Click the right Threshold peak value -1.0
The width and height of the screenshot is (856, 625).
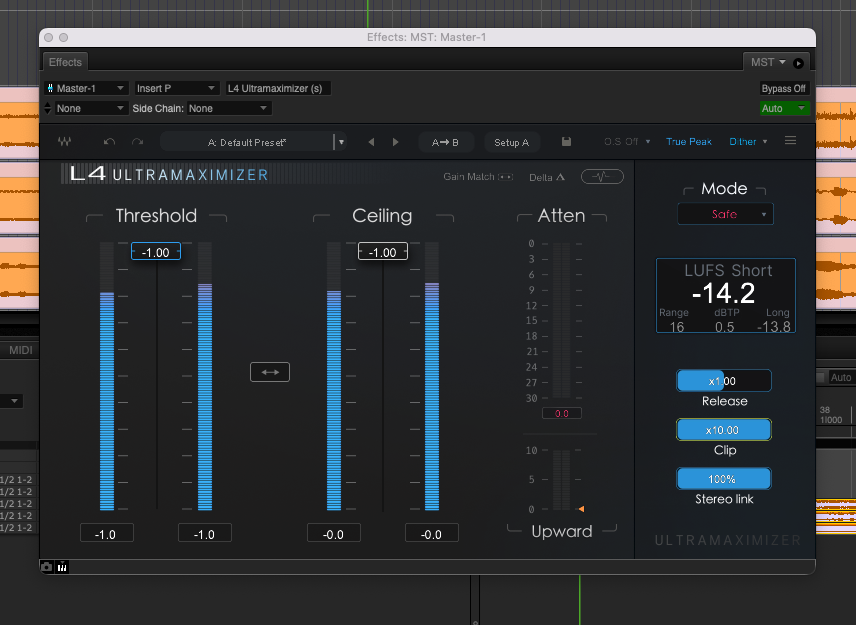pos(205,534)
